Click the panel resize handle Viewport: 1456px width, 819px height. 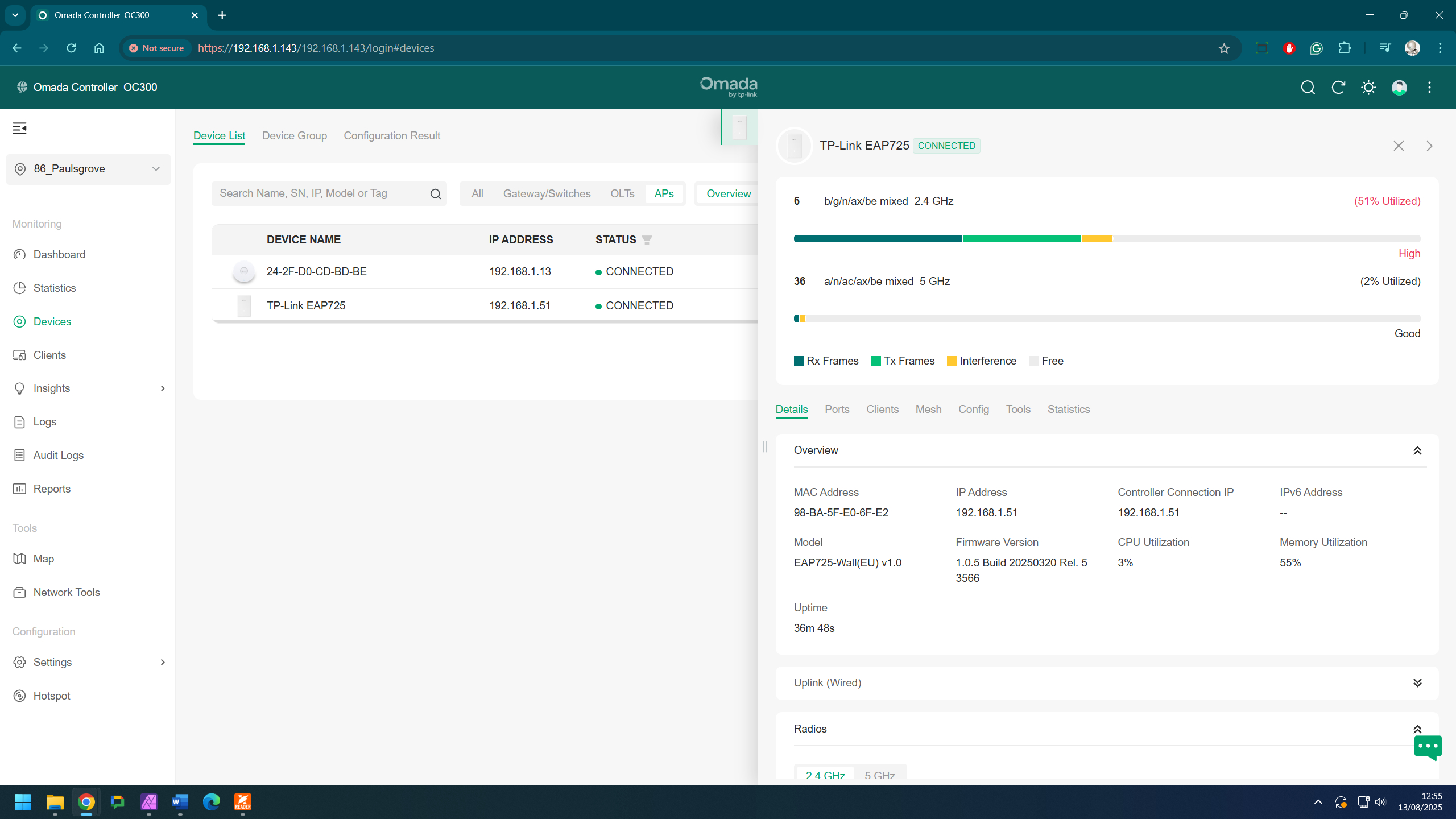(765, 447)
